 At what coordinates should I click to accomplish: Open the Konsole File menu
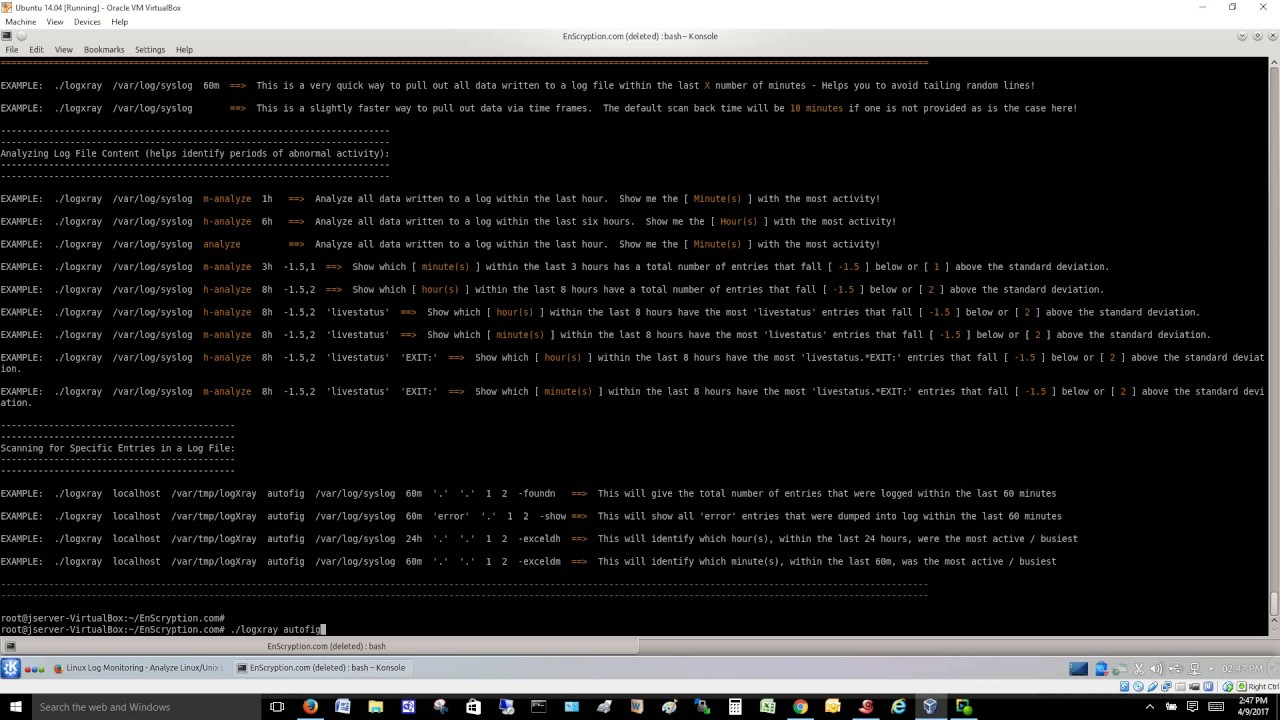coord(12,49)
